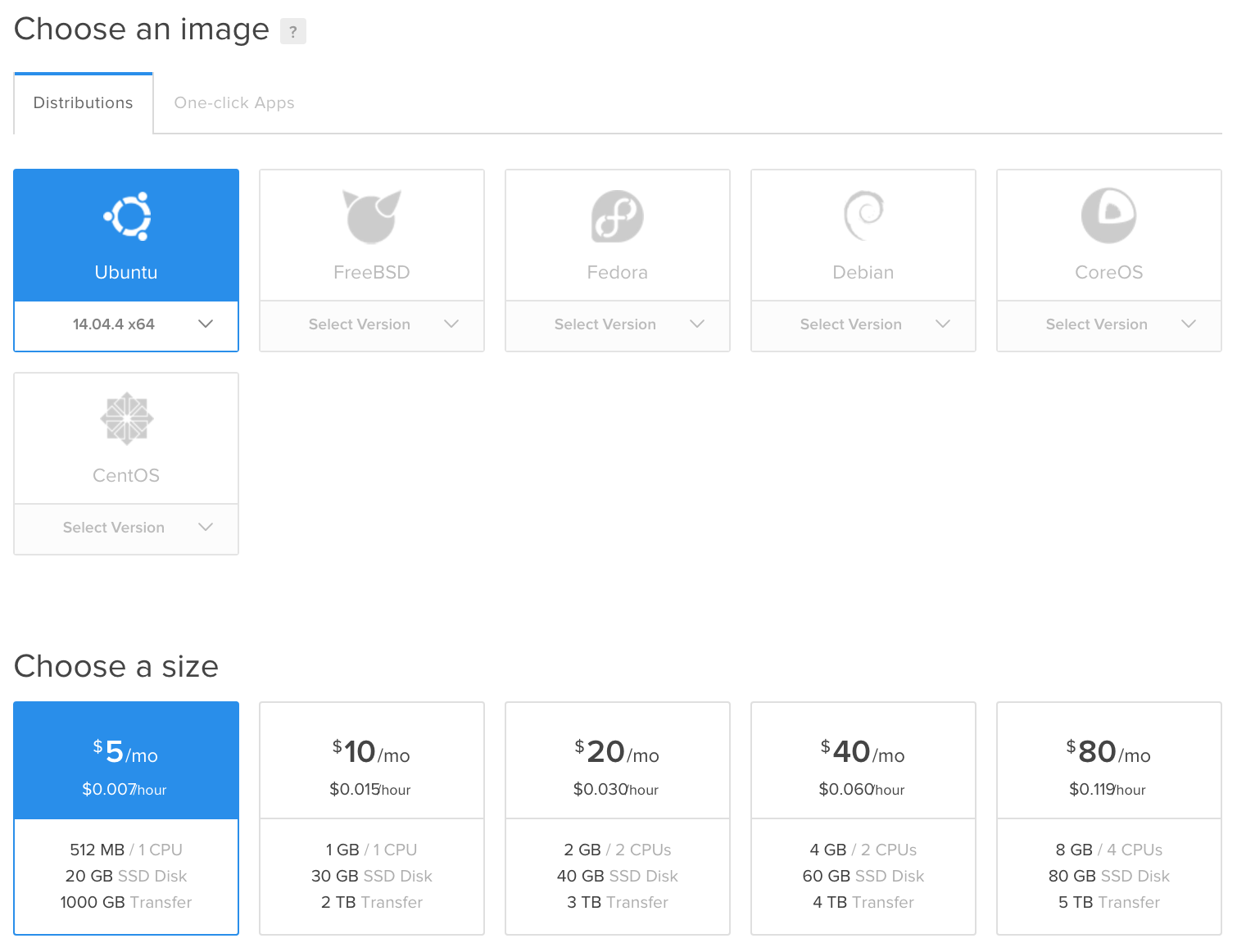Pick the $40/mo plan with 4 GB
The image size is (1237, 952).
863,817
